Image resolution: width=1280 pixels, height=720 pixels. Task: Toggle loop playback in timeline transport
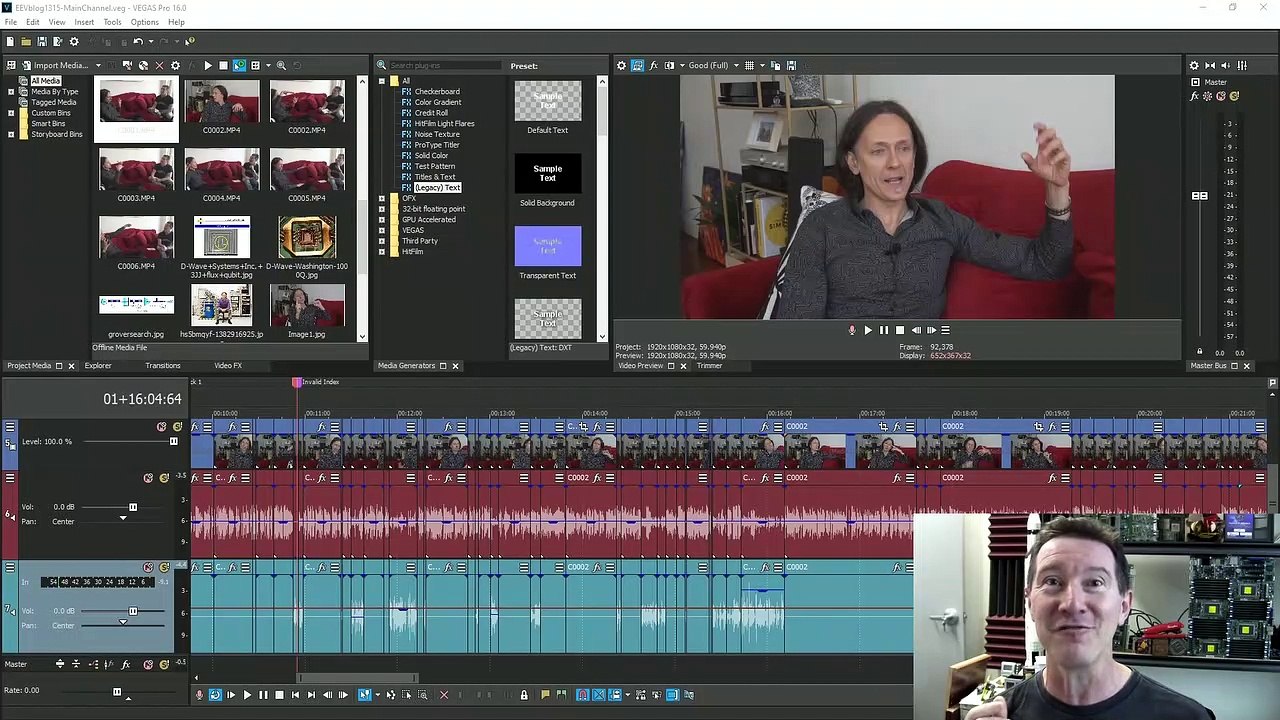click(x=215, y=695)
